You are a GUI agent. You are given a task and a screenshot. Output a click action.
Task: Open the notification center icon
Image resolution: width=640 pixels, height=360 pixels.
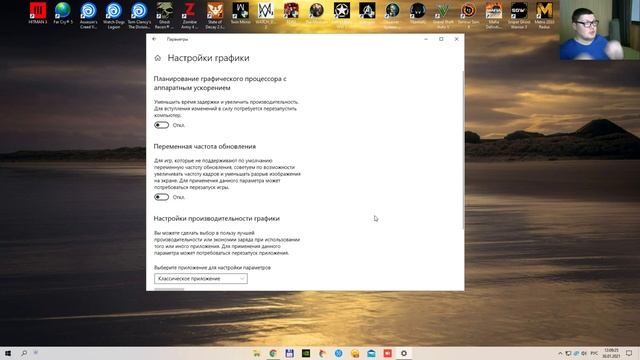point(629,353)
